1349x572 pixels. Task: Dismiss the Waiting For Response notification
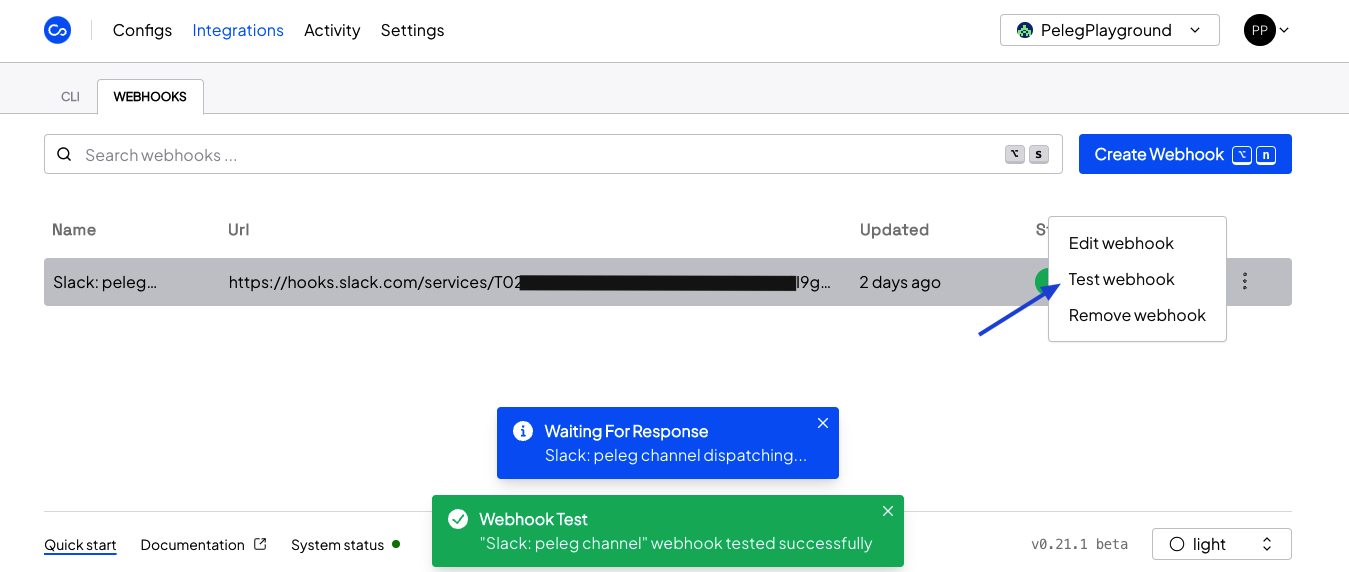pos(823,423)
